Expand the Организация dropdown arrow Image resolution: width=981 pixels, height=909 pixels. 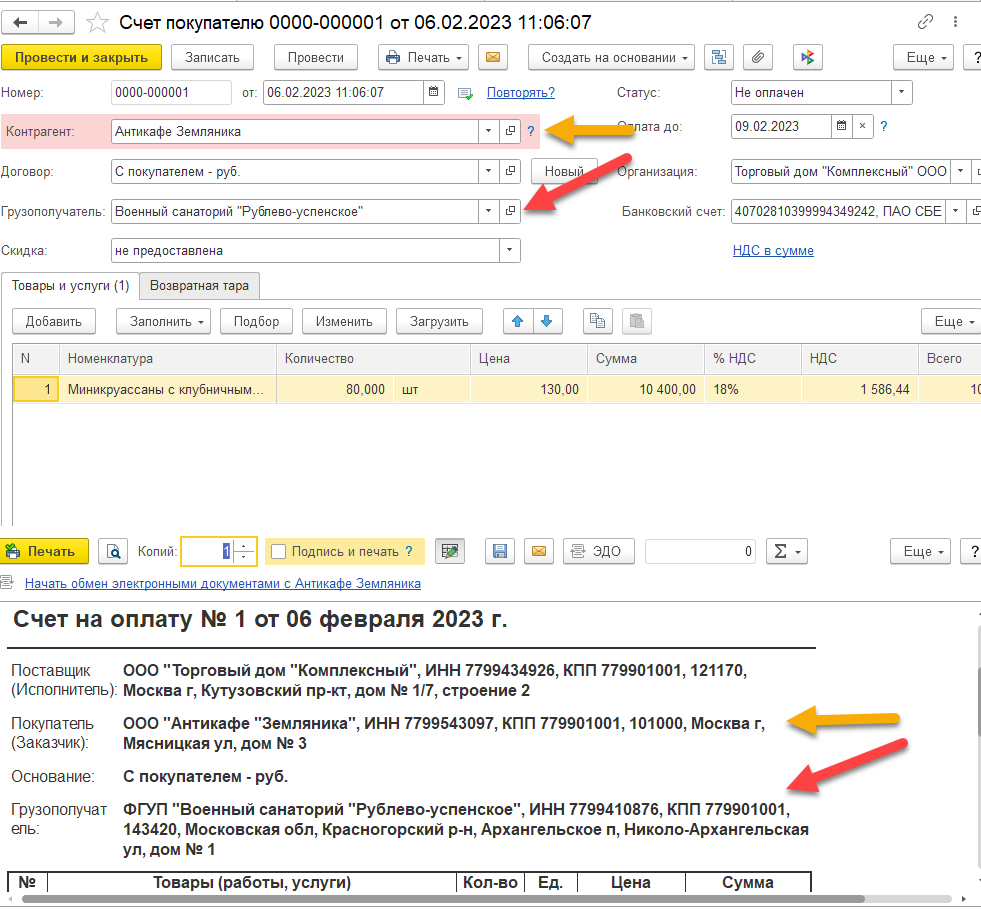(960, 171)
